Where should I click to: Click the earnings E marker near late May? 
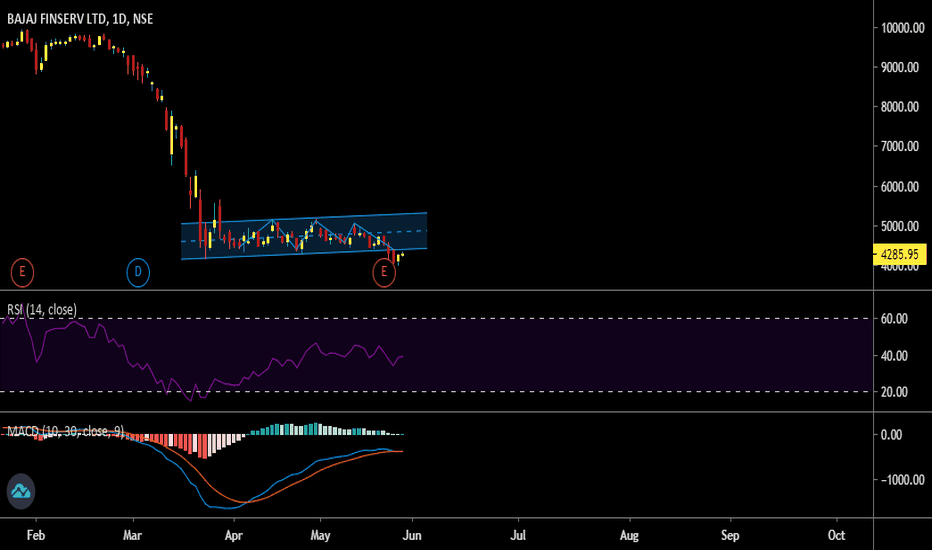coord(384,272)
